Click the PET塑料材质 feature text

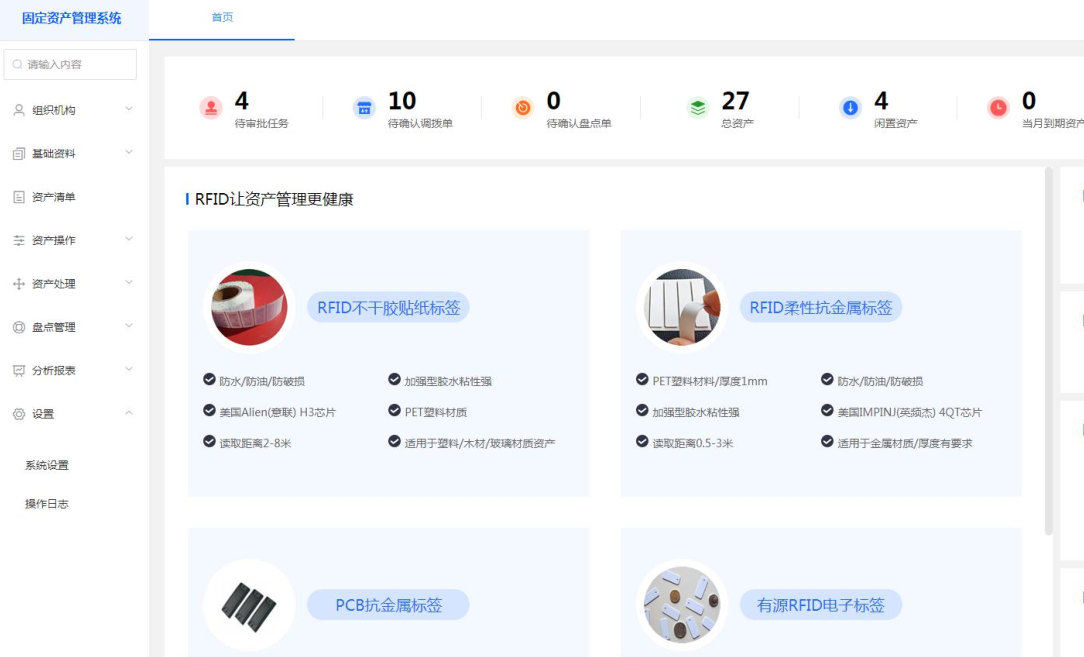point(436,412)
